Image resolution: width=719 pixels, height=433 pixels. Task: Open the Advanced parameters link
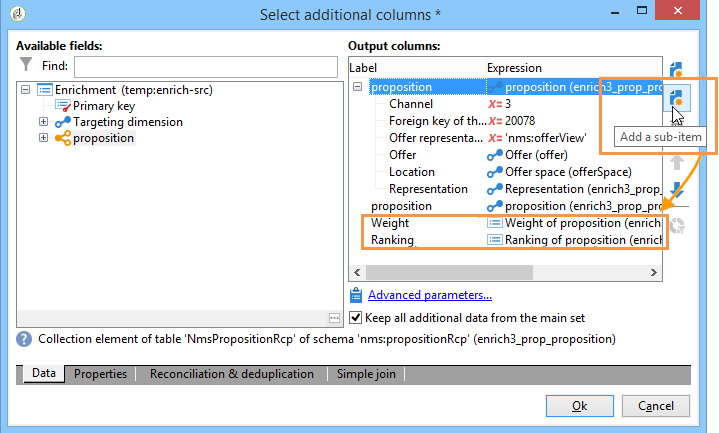pos(430,295)
